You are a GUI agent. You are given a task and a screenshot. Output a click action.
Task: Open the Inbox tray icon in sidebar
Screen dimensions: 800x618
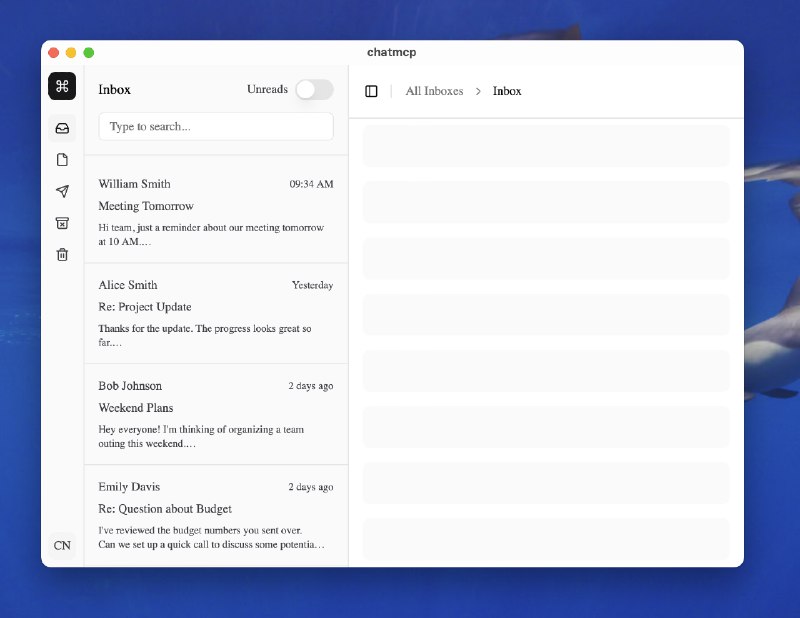coord(62,128)
